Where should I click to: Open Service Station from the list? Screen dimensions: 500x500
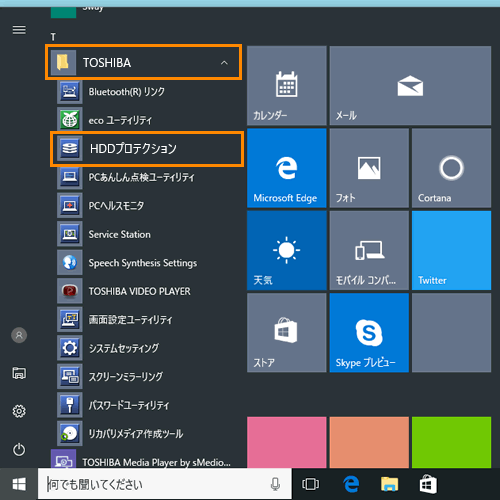147,234
